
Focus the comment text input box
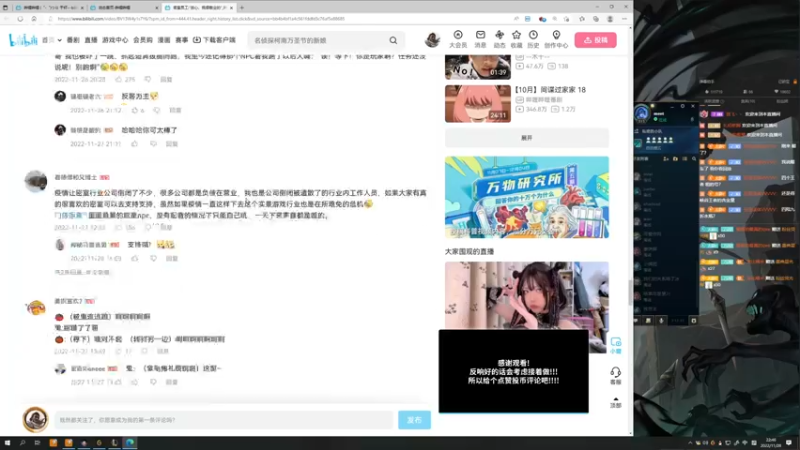coord(223,420)
